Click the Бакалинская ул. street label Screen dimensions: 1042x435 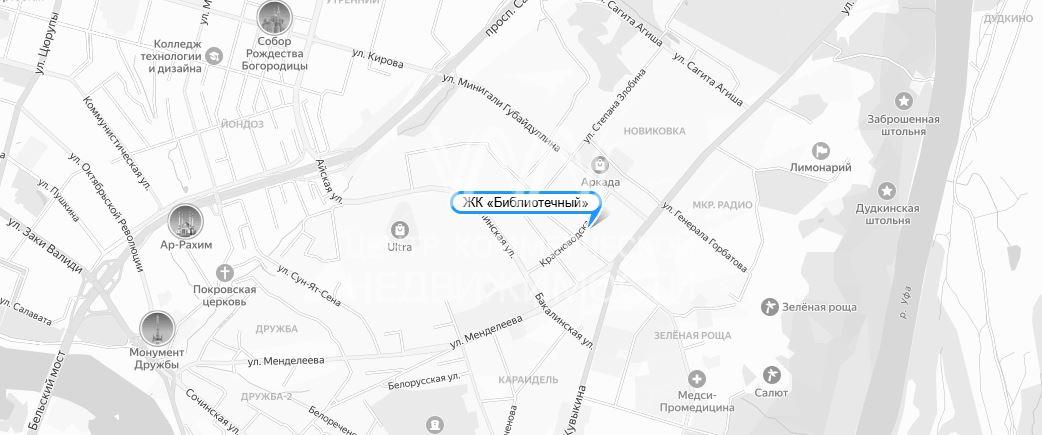pos(564,321)
